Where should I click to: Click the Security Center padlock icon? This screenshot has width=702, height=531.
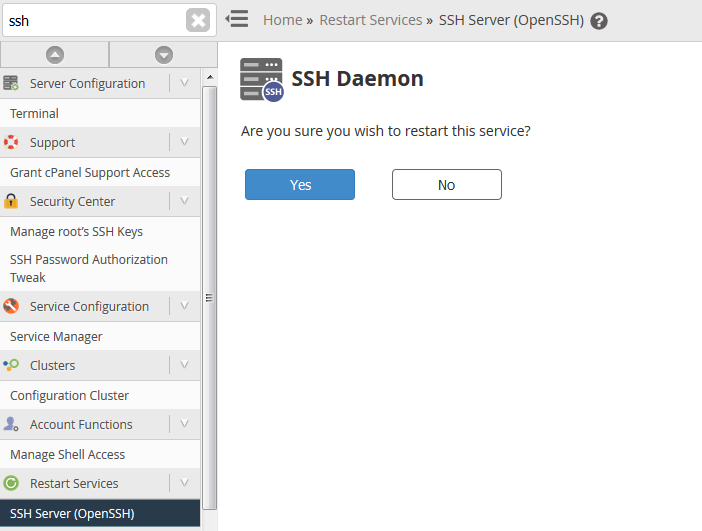click(x=11, y=201)
